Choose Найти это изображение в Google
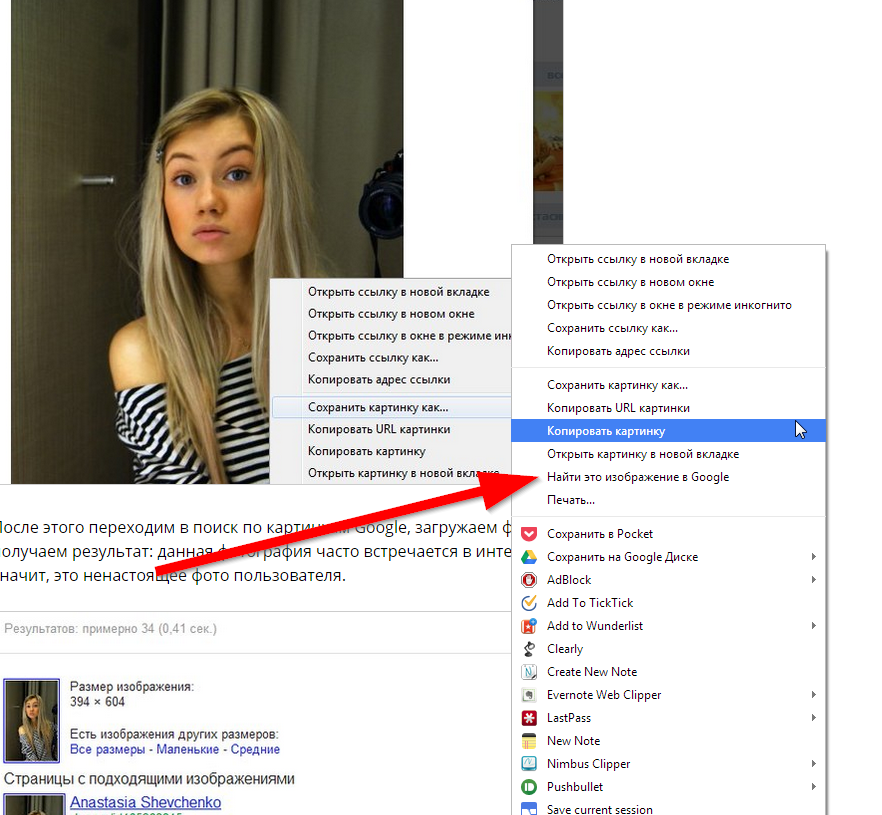Image resolution: width=882 pixels, height=815 pixels. pyautogui.click(x=638, y=477)
